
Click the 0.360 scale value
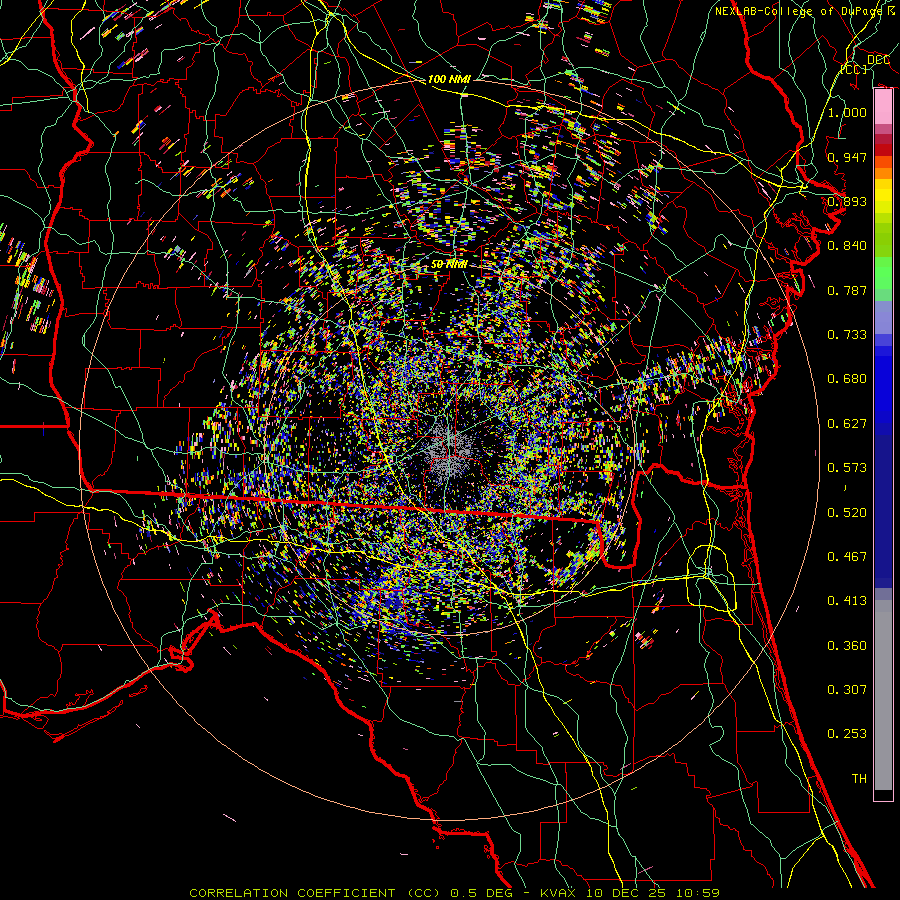pyautogui.click(x=847, y=645)
